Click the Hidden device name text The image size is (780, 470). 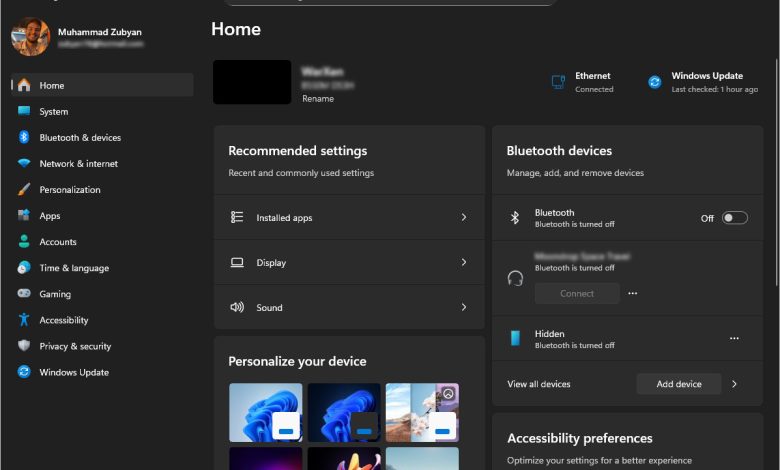[x=549, y=334]
